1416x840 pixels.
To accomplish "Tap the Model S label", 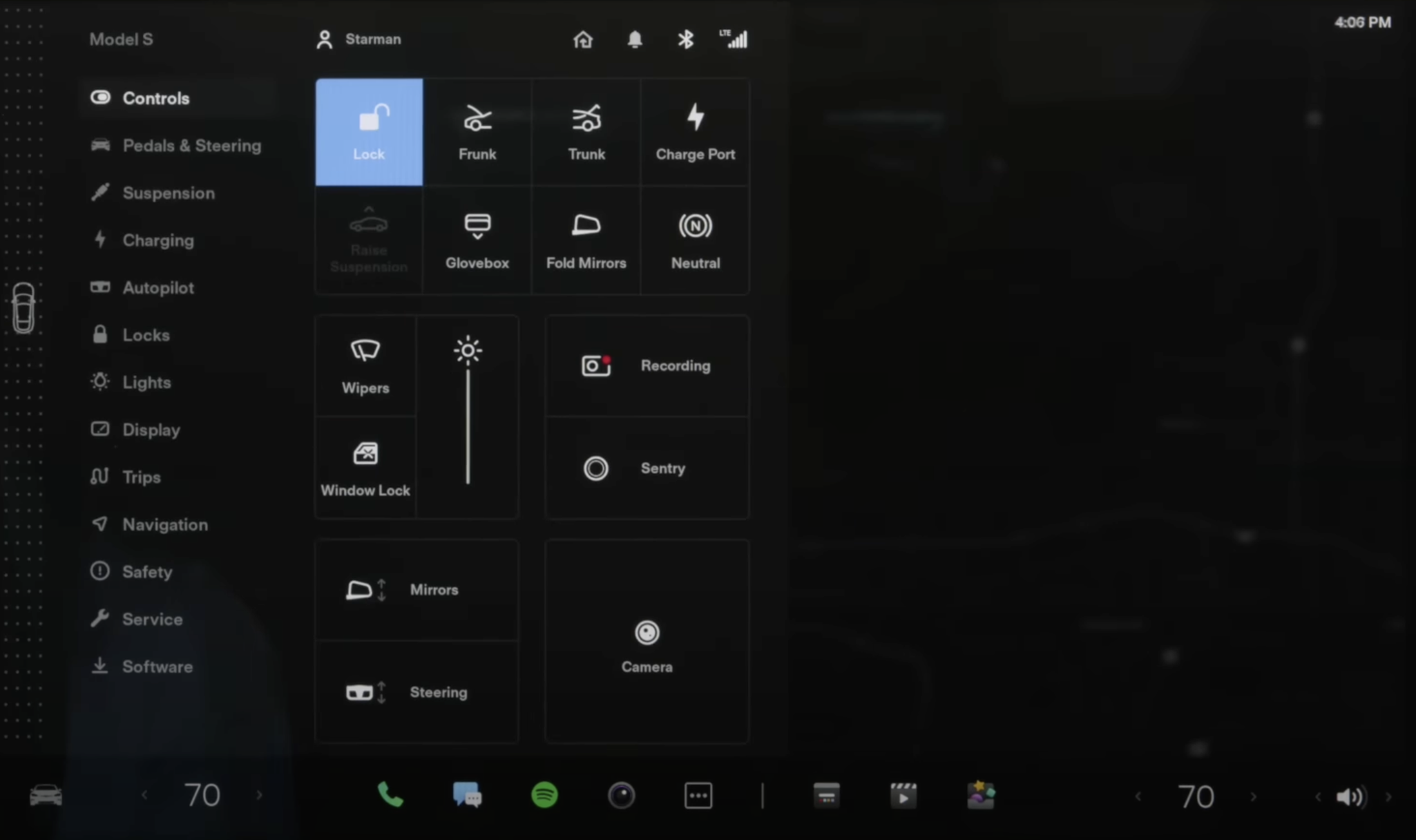I will pyautogui.click(x=121, y=39).
